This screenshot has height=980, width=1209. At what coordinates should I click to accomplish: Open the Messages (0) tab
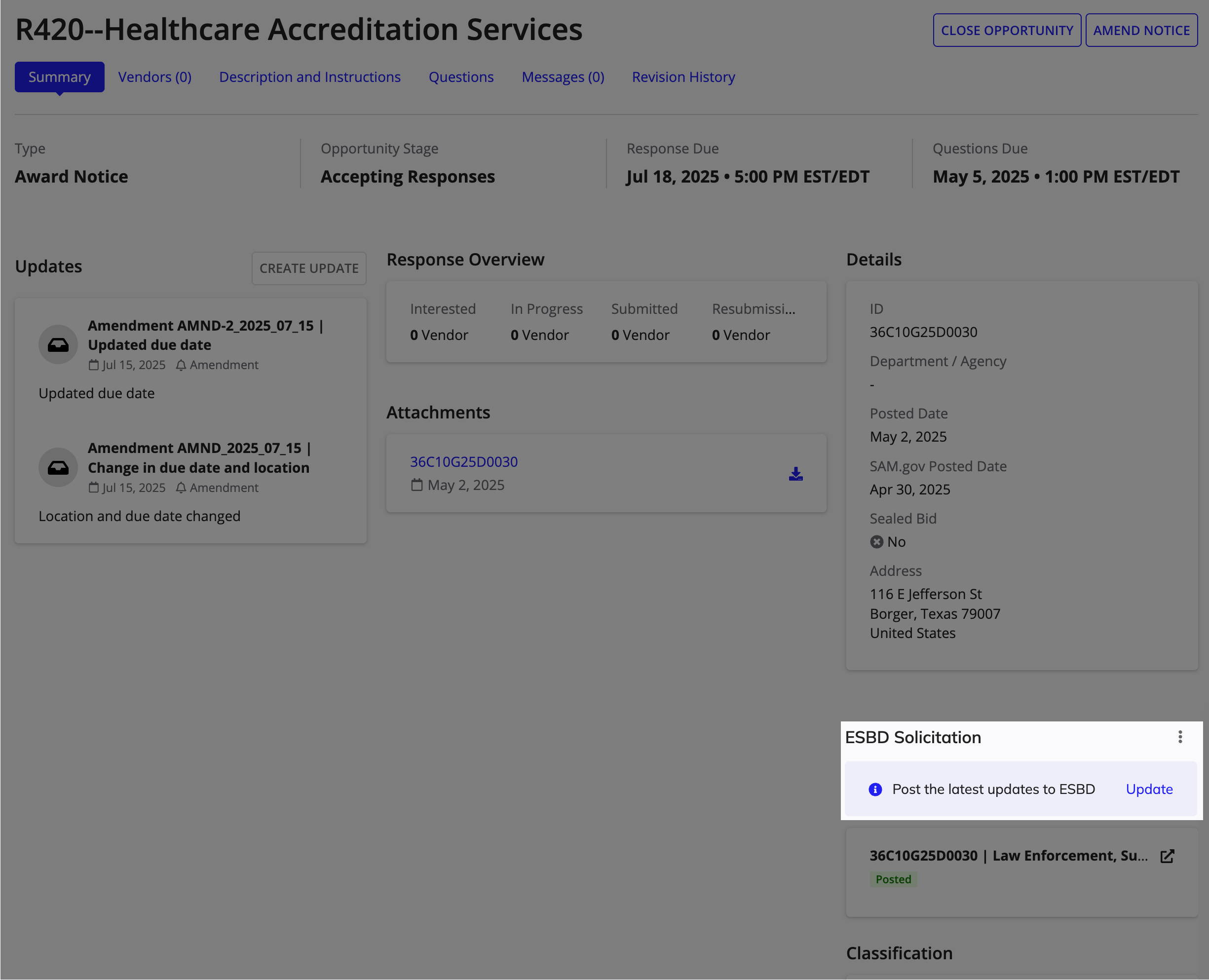(563, 77)
